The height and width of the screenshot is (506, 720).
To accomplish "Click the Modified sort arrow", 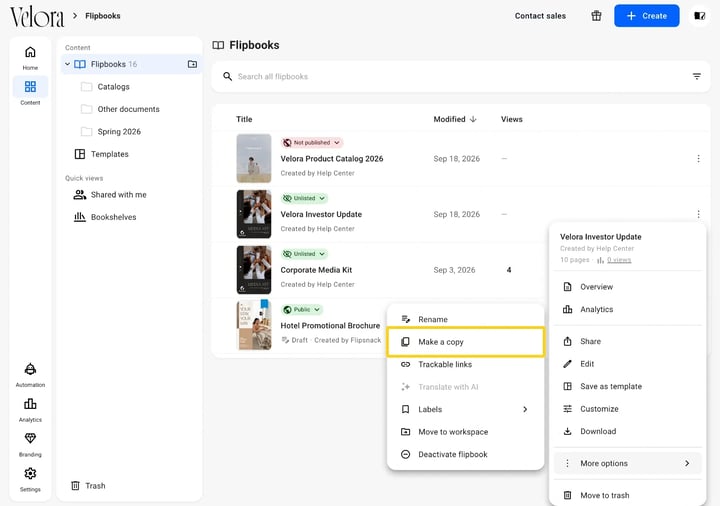I will pos(473,119).
